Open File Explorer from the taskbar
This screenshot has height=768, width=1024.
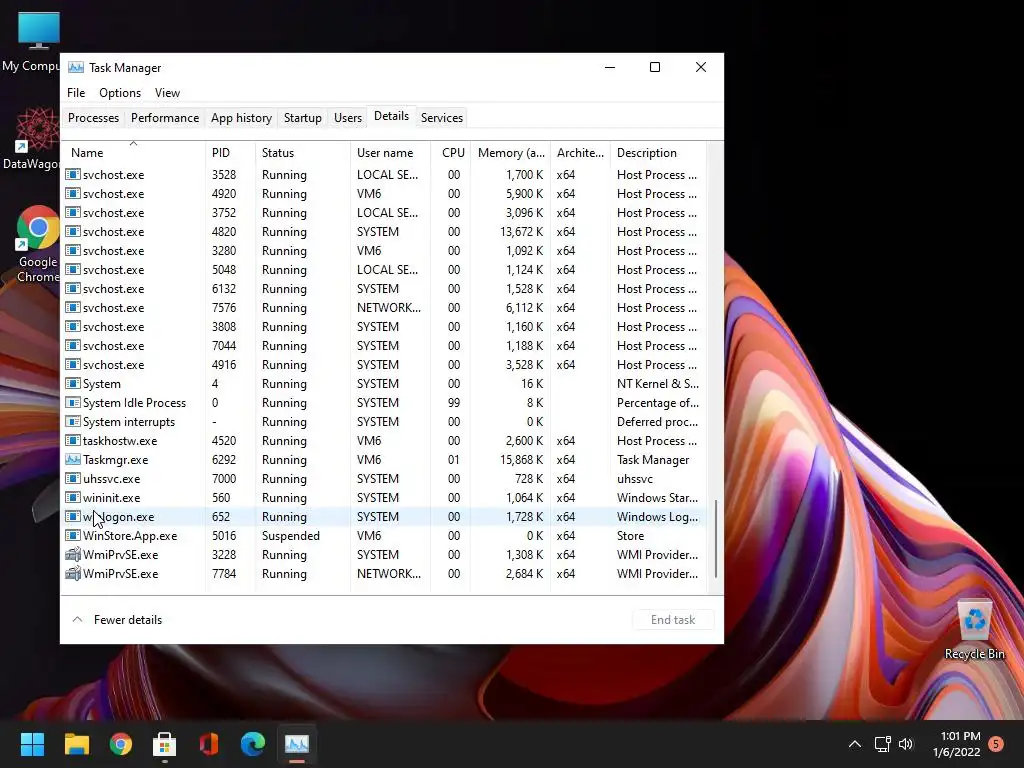tap(76, 743)
